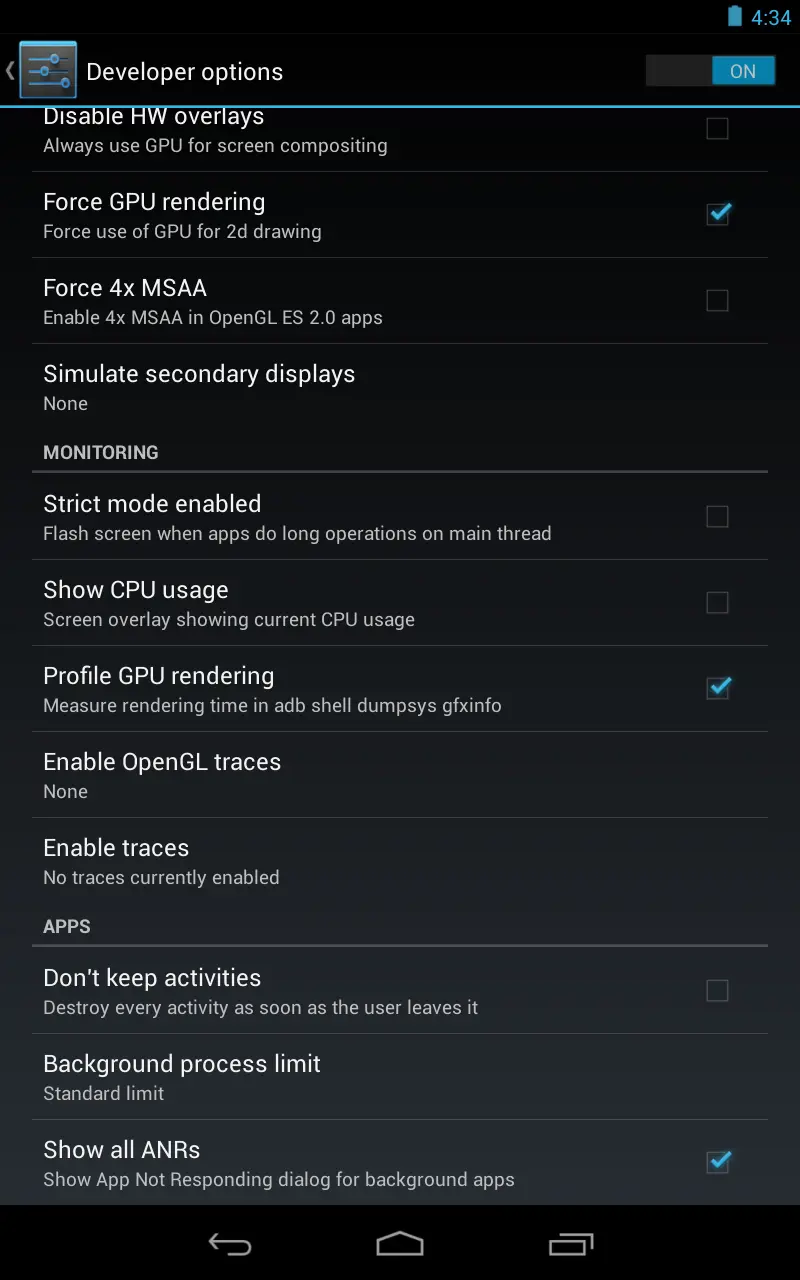Enable Strict mode flashing option
This screenshot has height=1280, width=800.
[x=717, y=516]
